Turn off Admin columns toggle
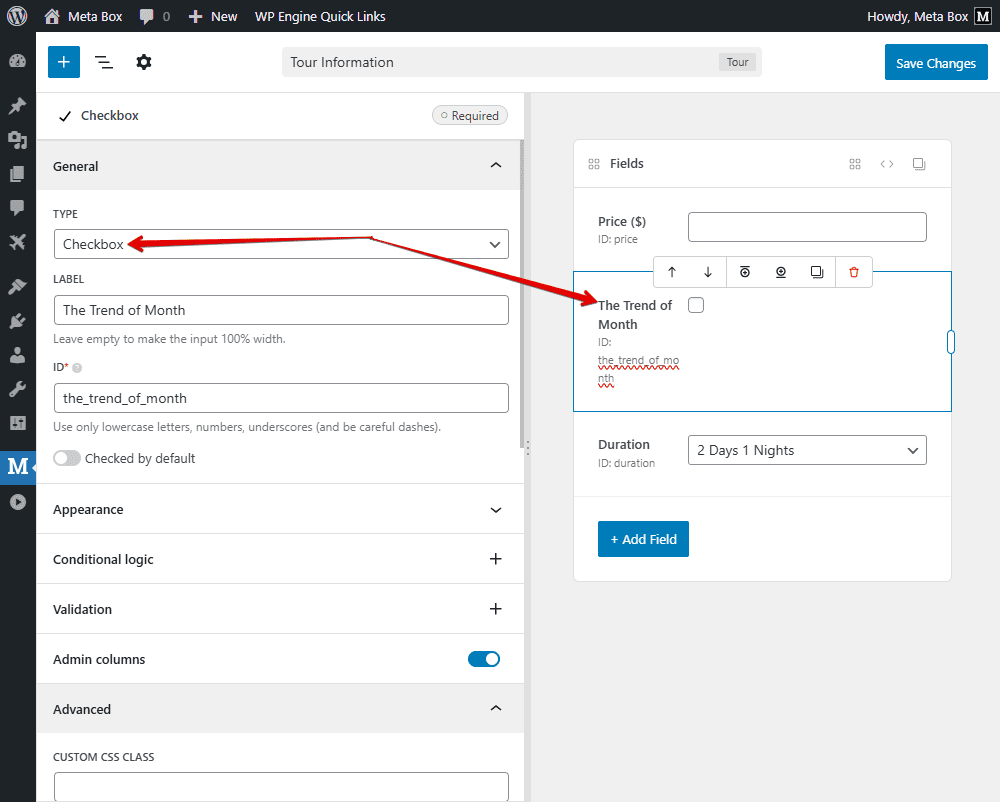The width and height of the screenshot is (1000, 802). tap(484, 659)
